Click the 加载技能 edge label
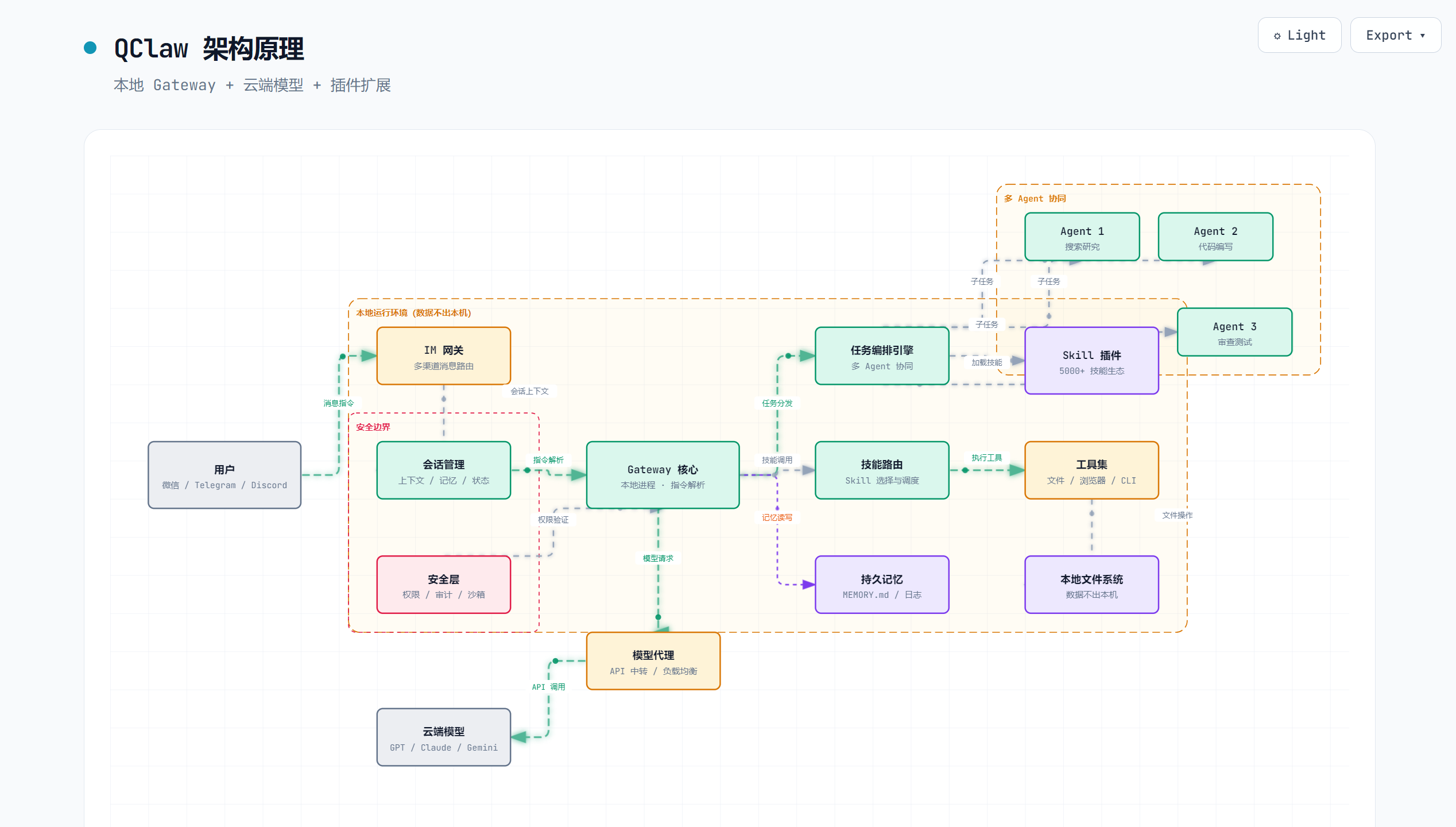The width and height of the screenshot is (1456, 827). [x=987, y=362]
